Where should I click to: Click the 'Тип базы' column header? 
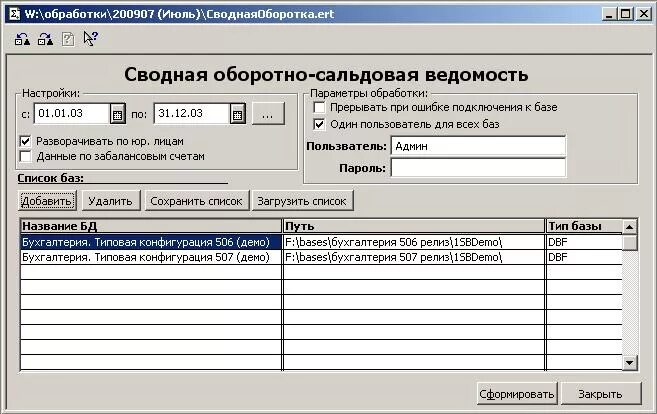click(x=584, y=226)
